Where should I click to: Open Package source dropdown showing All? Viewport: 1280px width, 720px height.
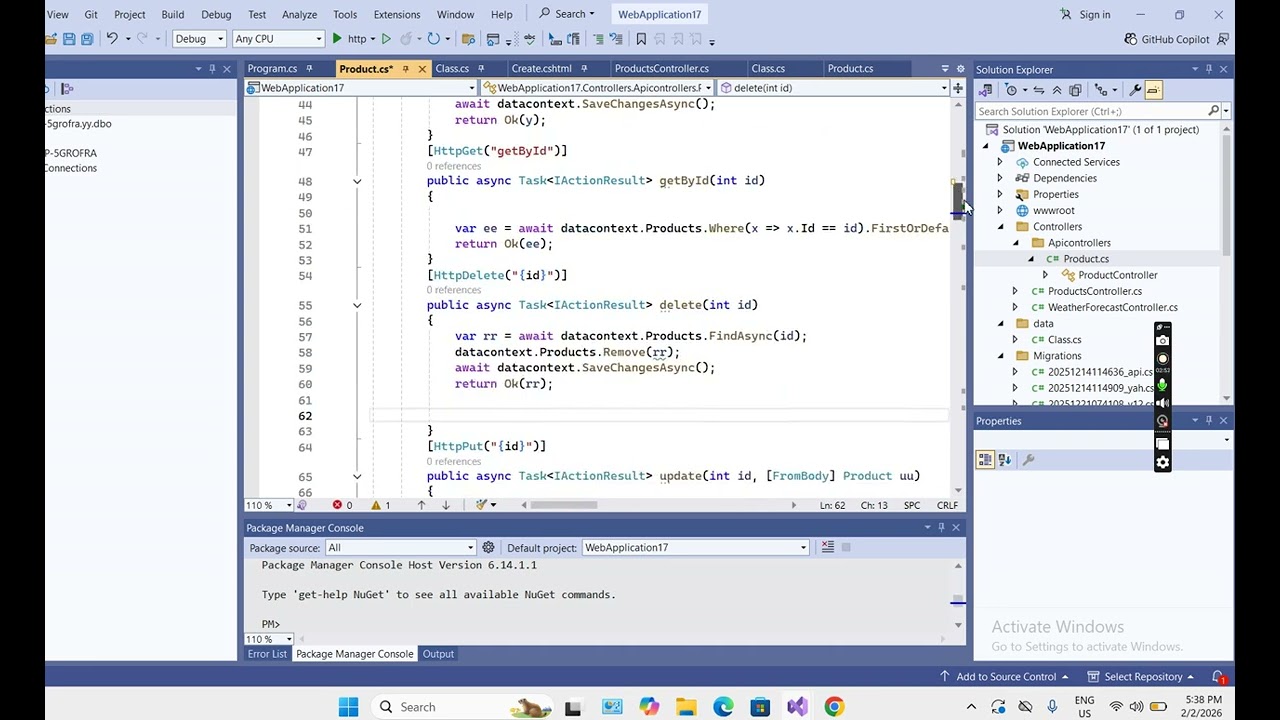pyautogui.click(x=400, y=548)
